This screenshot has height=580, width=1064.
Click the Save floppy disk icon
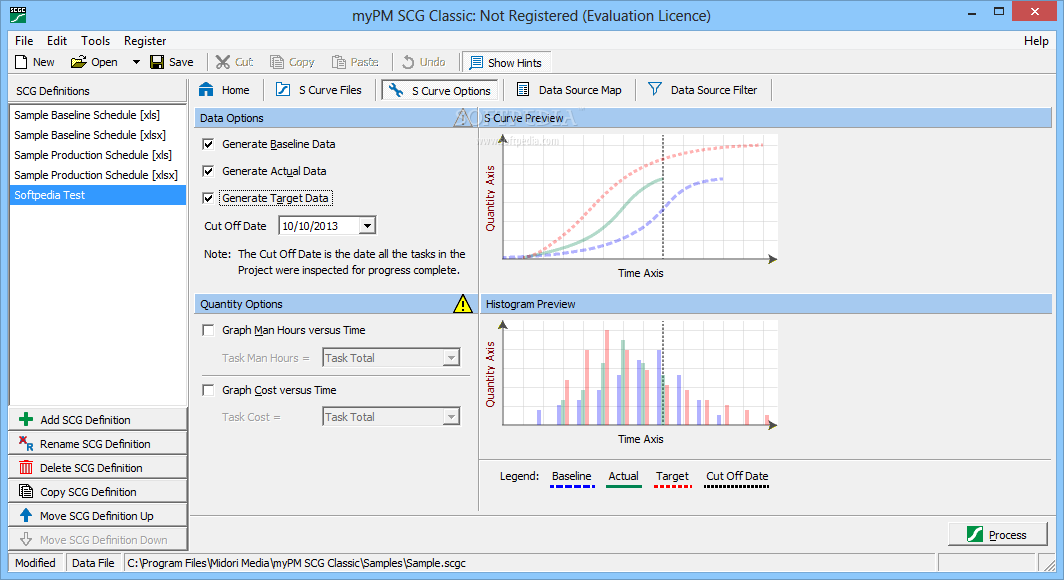(x=157, y=62)
